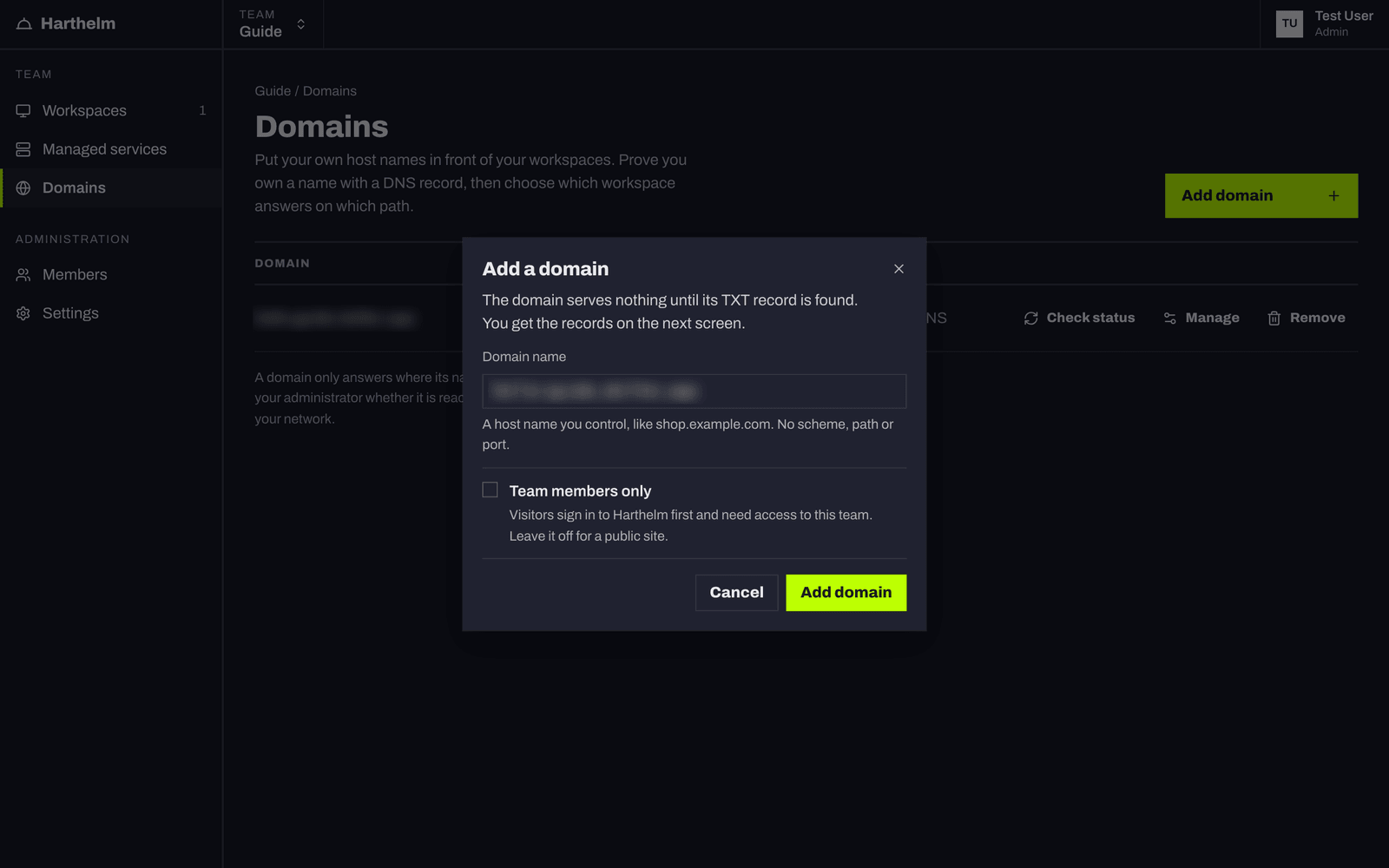The height and width of the screenshot is (868, 1389).
Task: Click the Check status refresh icon
Action: click(x=1031, y=319)
